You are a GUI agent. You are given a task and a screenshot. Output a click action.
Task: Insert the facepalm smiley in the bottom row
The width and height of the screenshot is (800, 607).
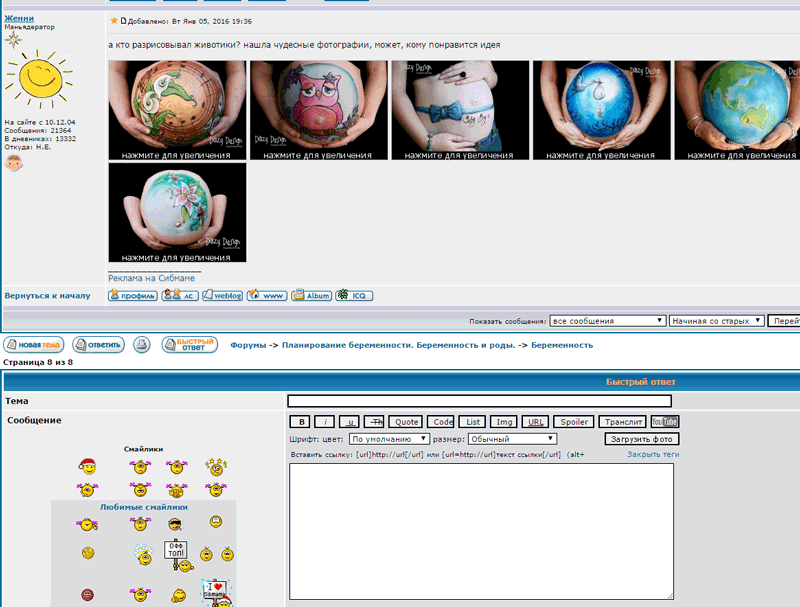179,595
